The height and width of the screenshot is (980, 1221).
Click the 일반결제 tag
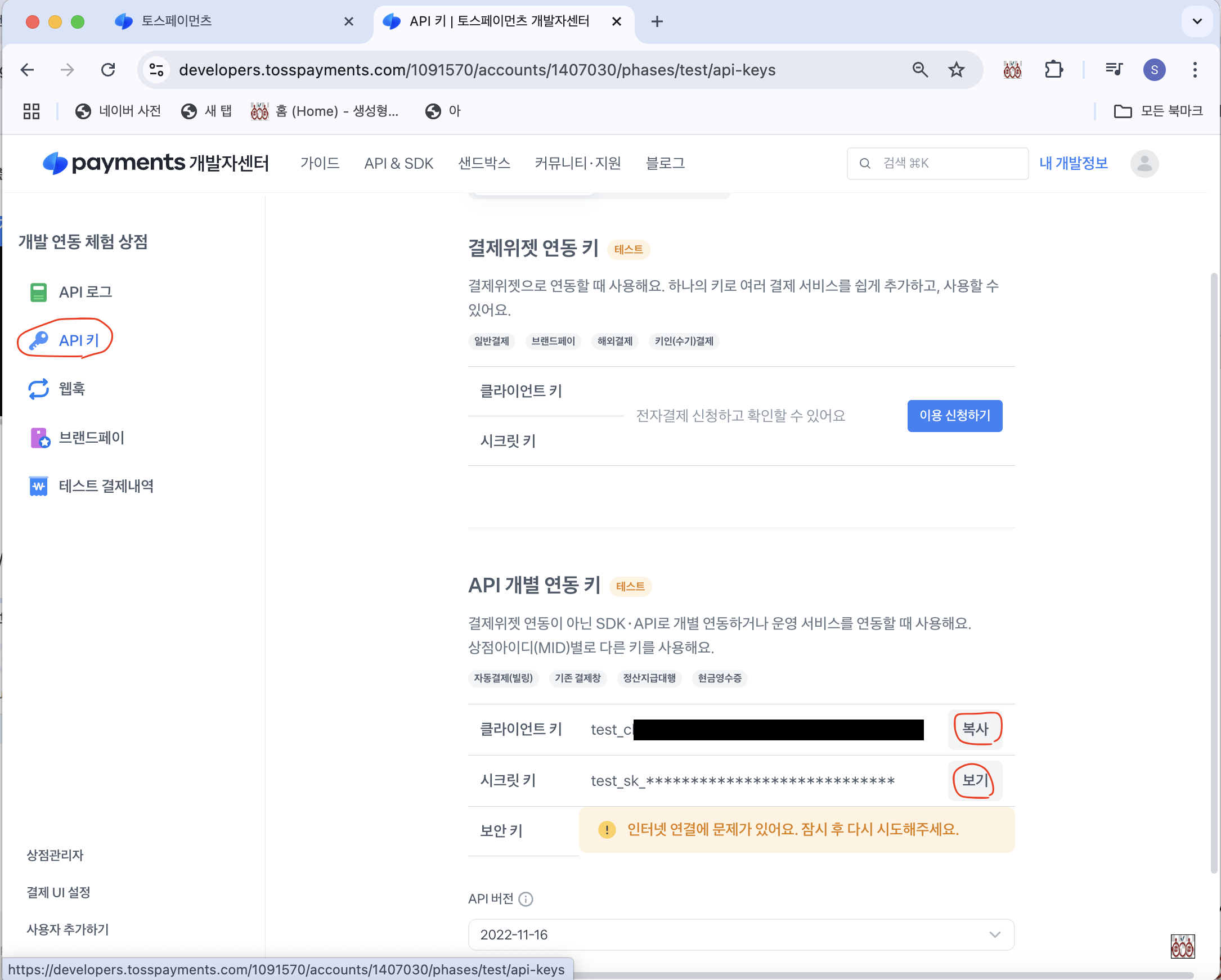coord(491,341)
